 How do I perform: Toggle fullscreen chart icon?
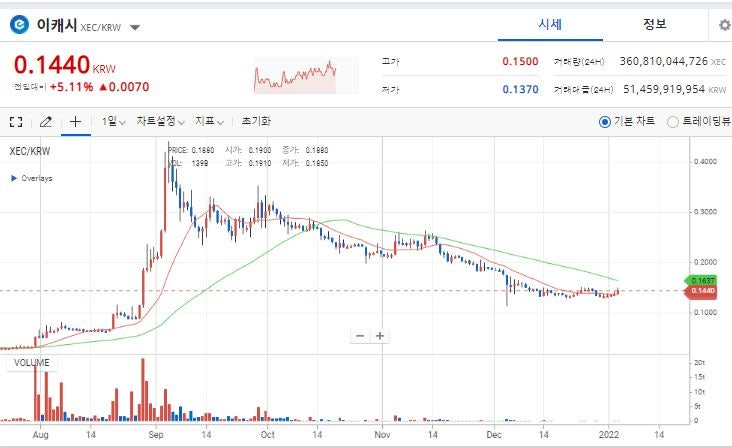click(x=16, y=122)
